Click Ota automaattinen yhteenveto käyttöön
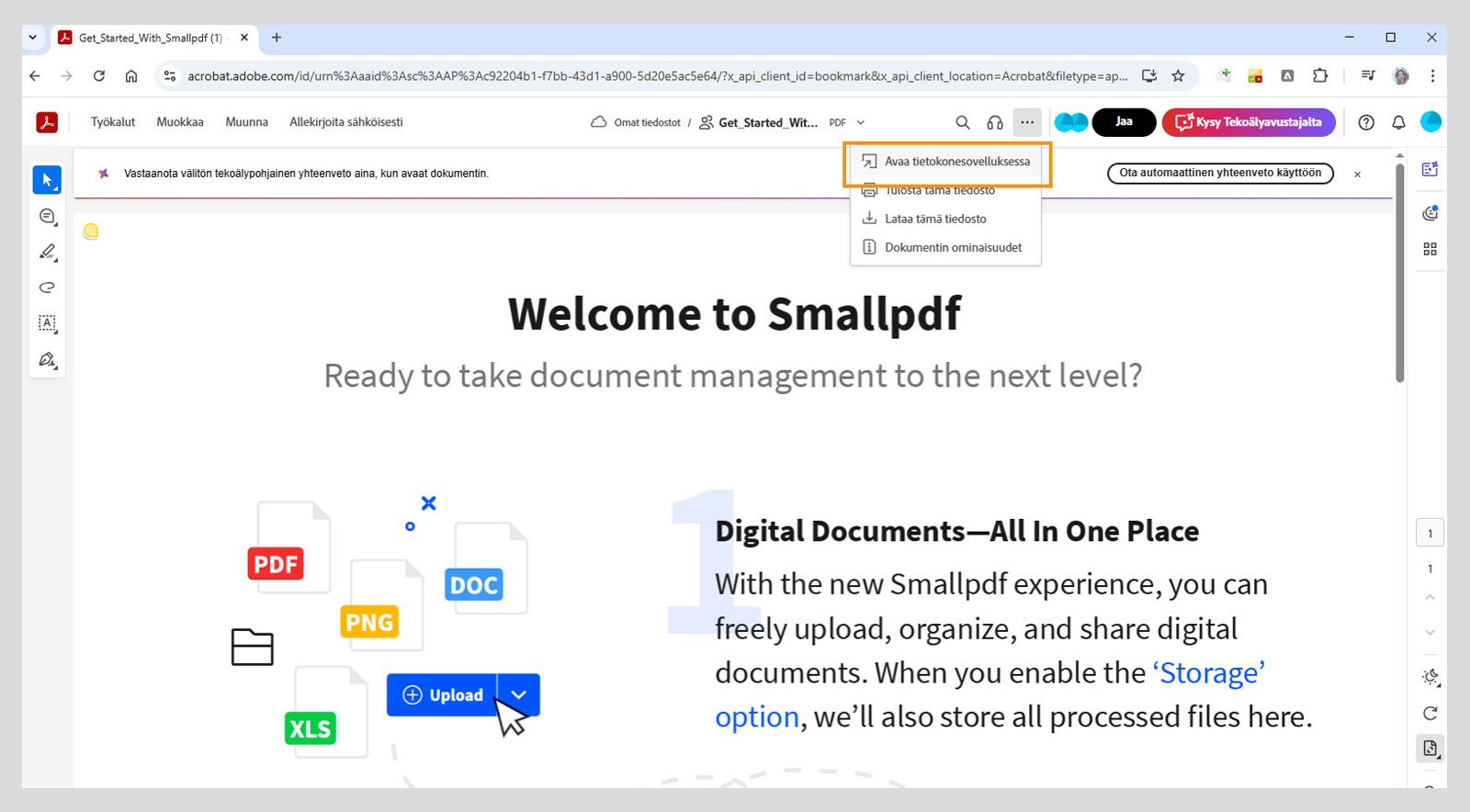1470x812 pixels. pos(1220,173)
